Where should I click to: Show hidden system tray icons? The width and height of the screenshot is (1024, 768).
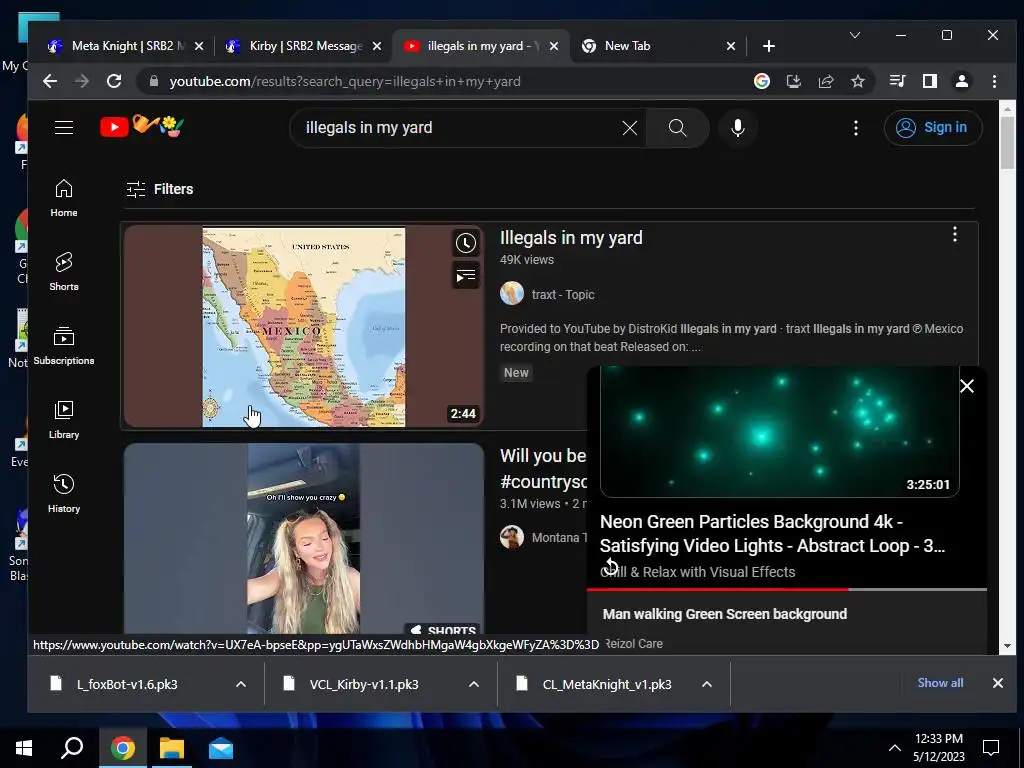pos(895,748)
